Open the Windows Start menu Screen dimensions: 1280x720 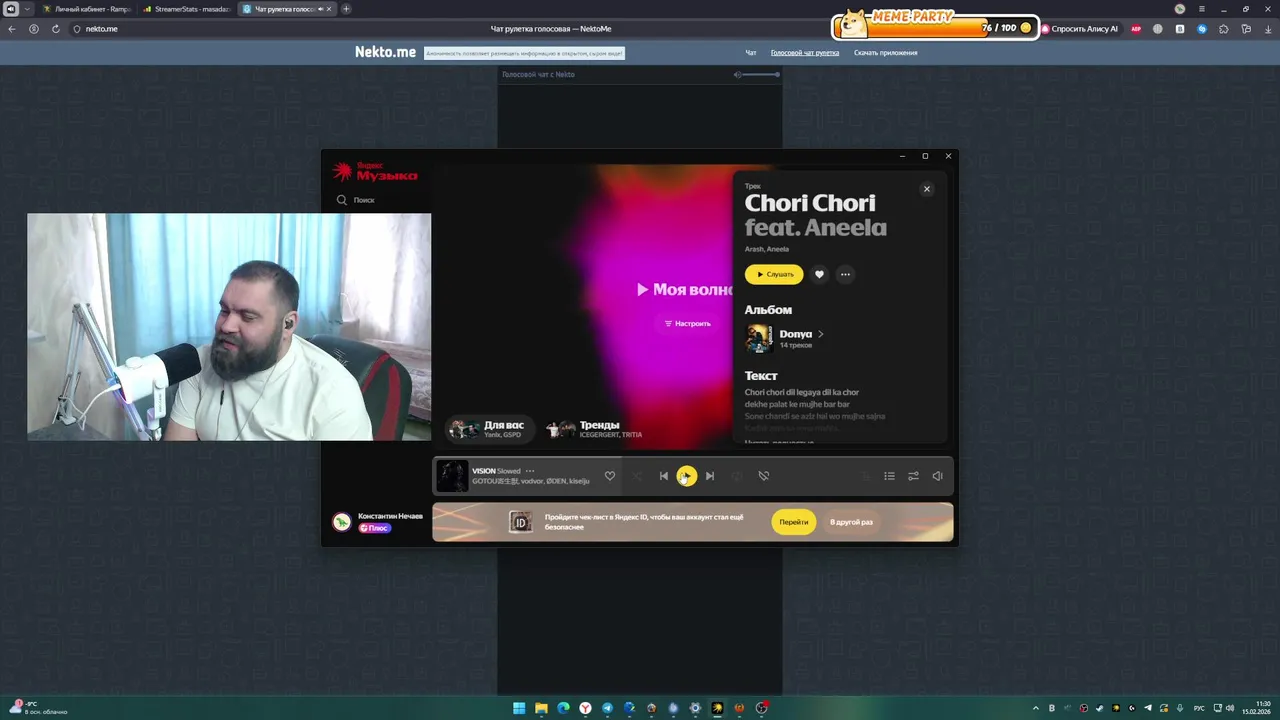(x=519, y=708)
